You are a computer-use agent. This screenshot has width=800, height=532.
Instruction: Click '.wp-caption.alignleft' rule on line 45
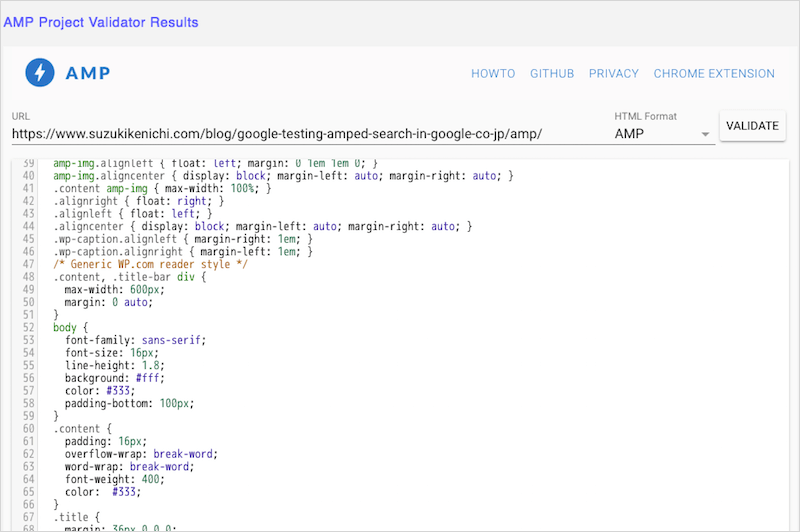pyautogui.click(x=183, y=239)
